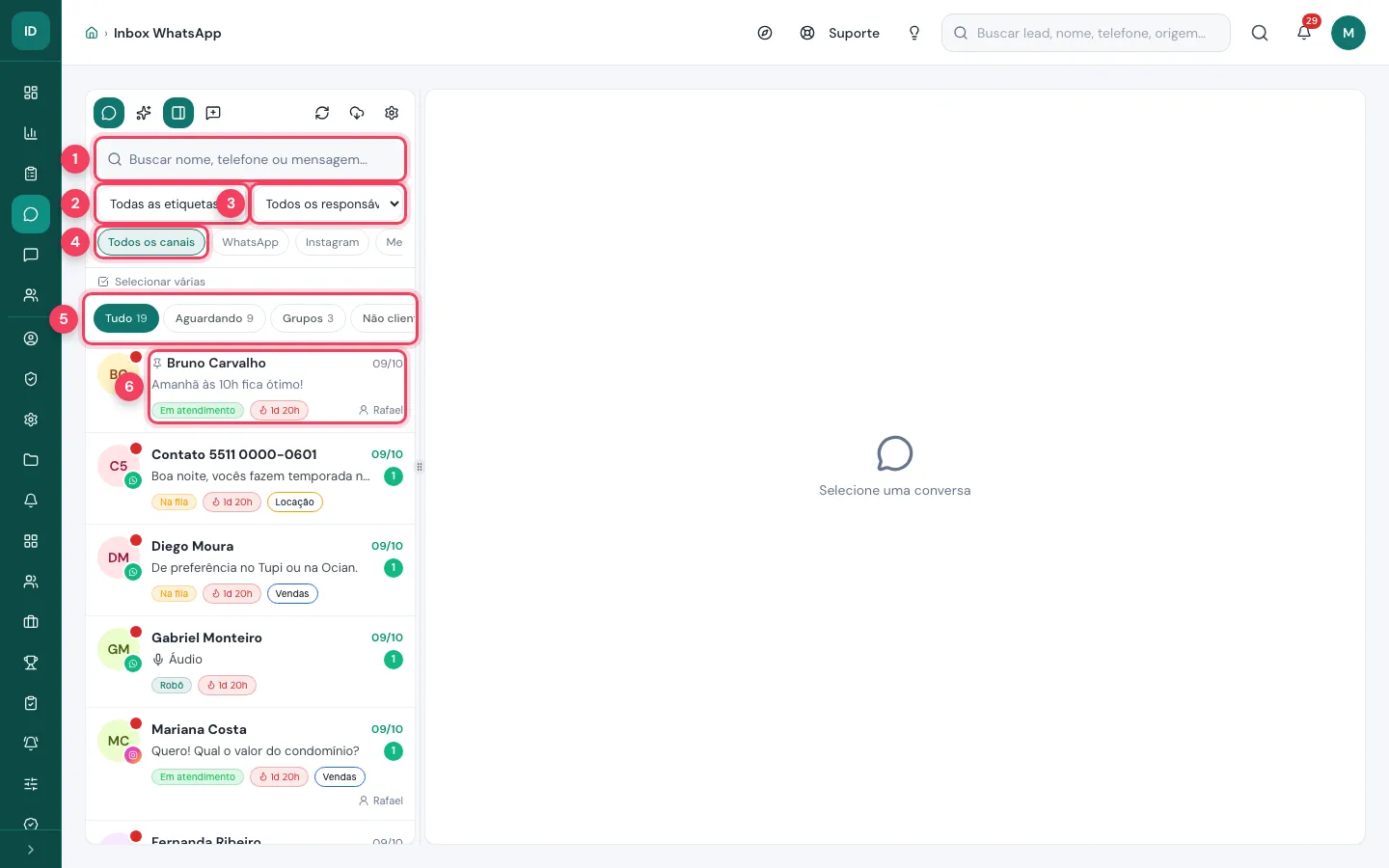
Task: Click the cloud download icon in inbox toolbar
Action: point(357,113)
